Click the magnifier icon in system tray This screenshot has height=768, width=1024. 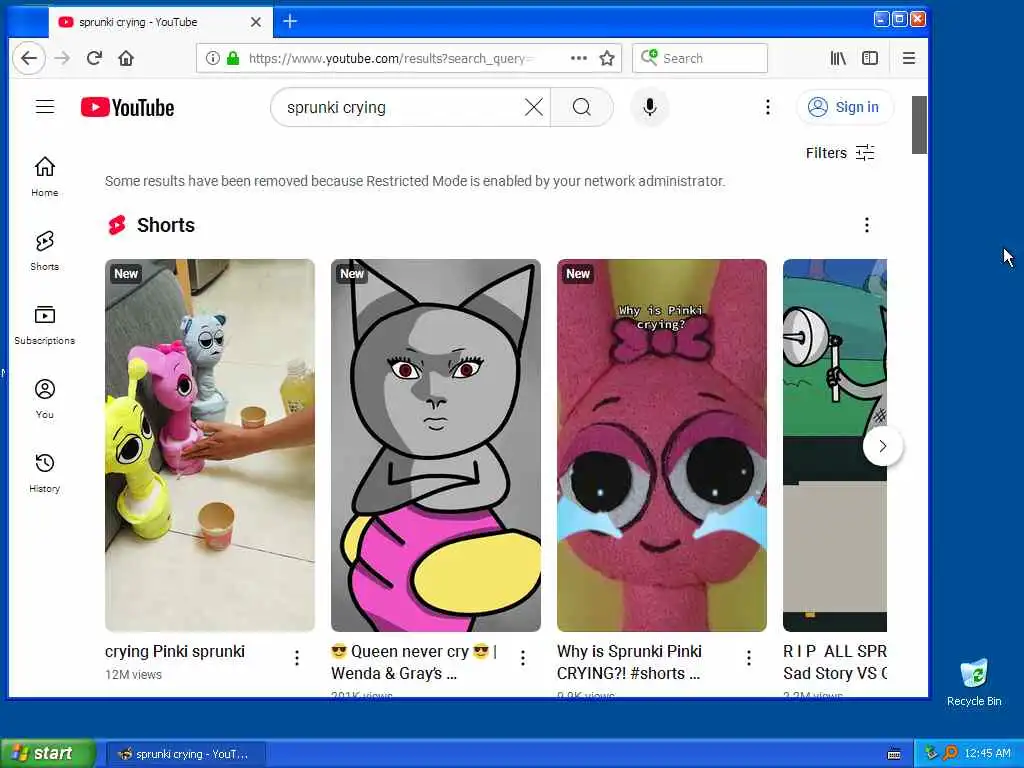(x=950, y=754)
